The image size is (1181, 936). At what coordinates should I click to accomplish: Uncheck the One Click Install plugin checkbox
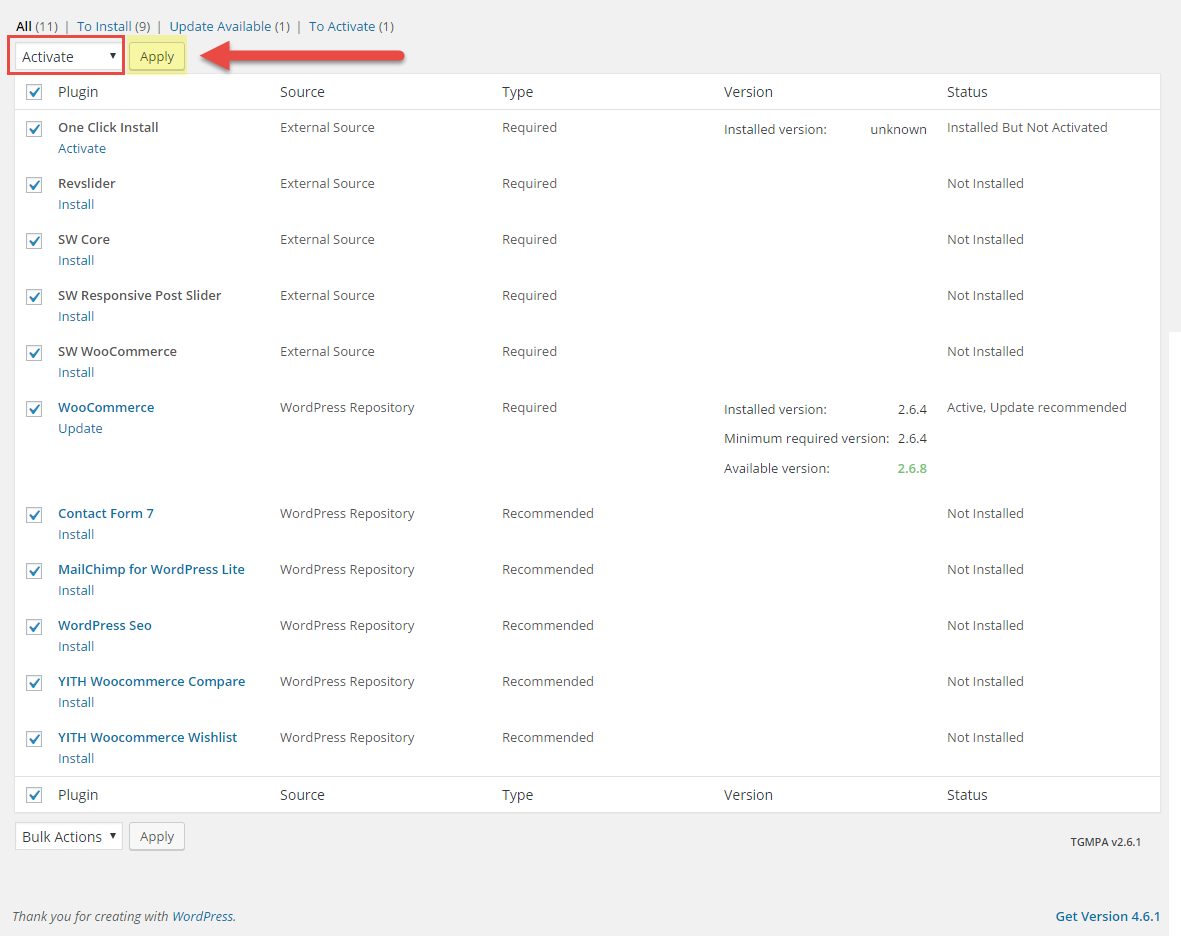(x=34, y=129)
